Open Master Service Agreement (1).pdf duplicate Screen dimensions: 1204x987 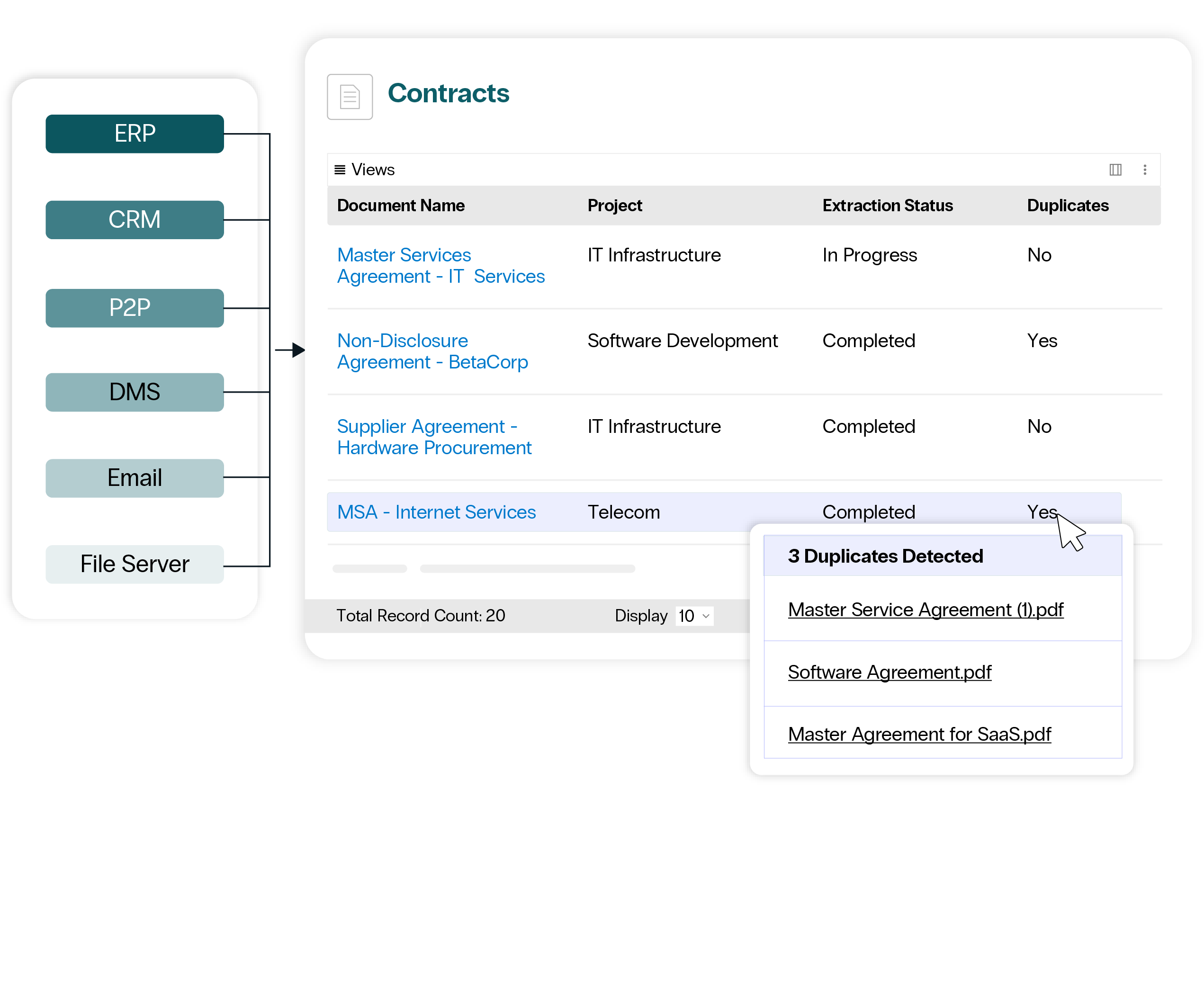coord(925,610)
